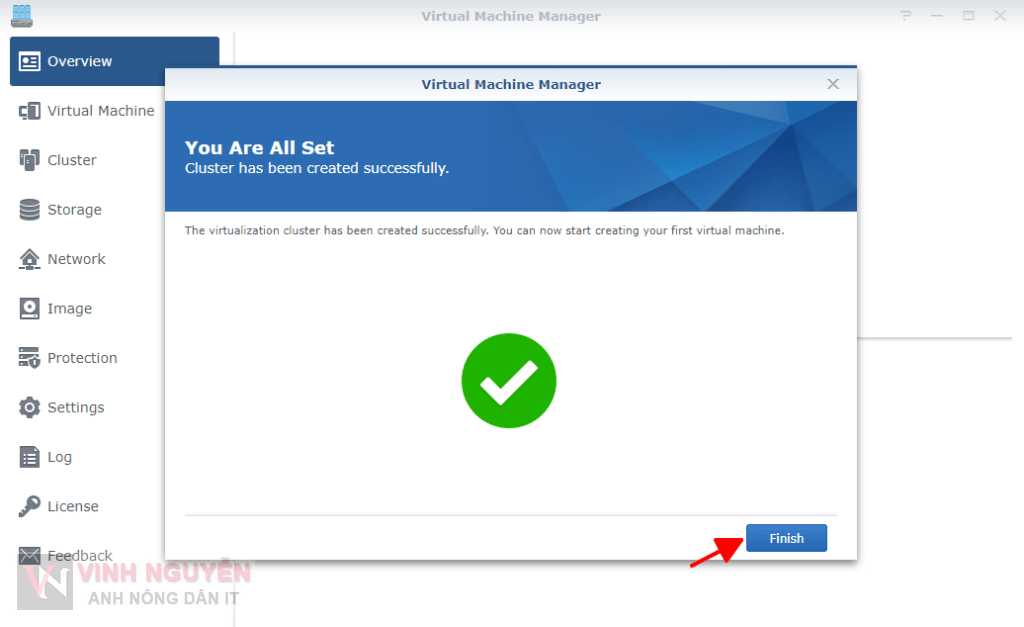Click the Overview icon in the sidebar
Viewport: 1024px width, 627px height.
click(30, 62)
